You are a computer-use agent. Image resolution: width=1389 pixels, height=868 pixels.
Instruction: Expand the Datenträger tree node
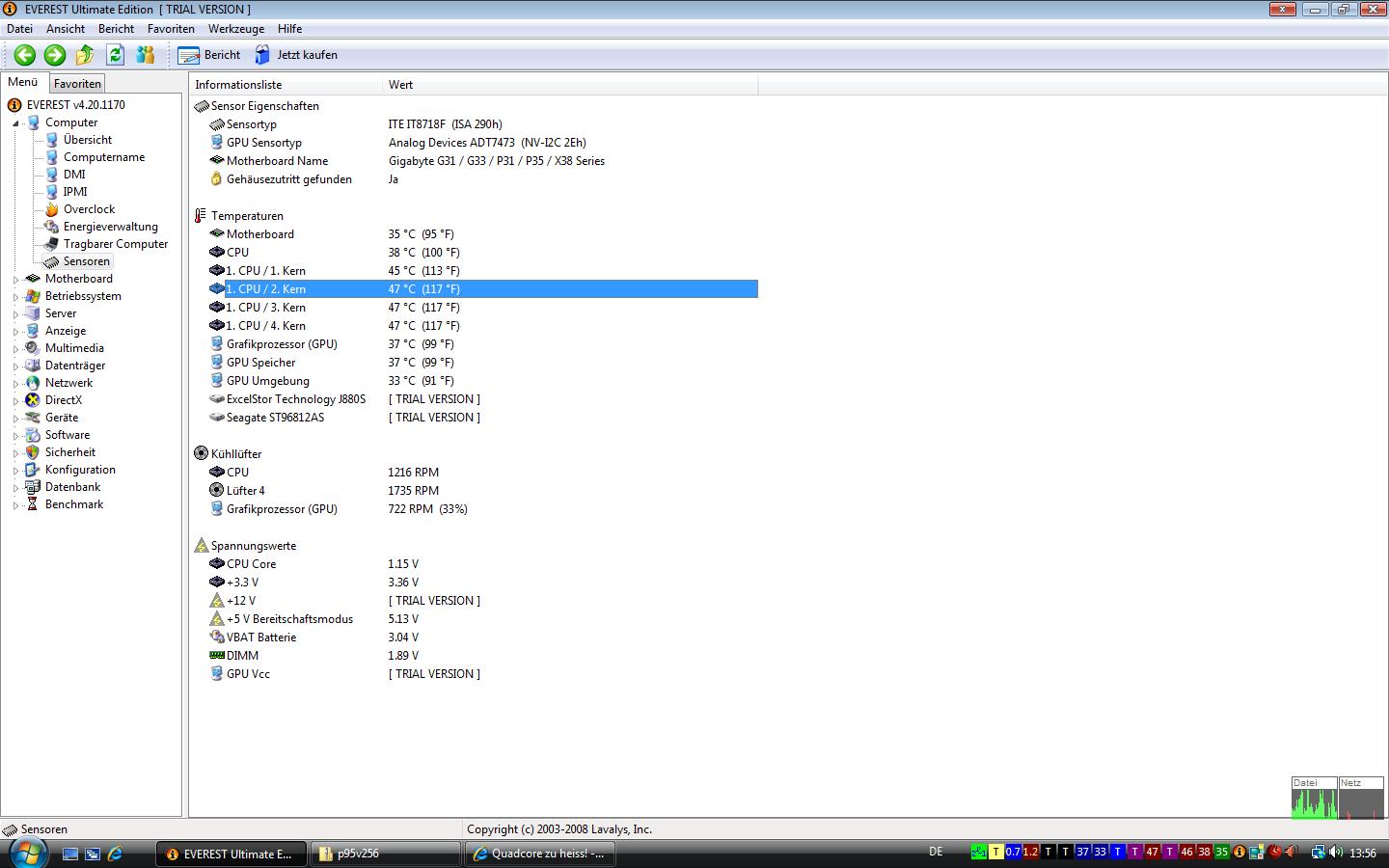15,366
